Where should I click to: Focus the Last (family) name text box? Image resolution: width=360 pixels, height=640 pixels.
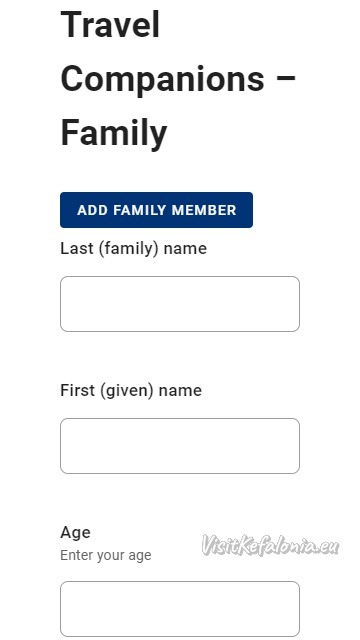180,304
